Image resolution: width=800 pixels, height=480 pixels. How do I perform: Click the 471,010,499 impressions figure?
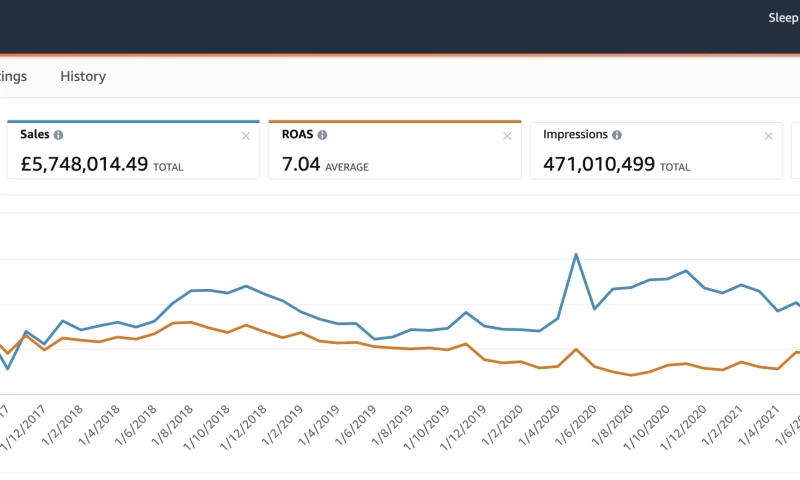598,165
